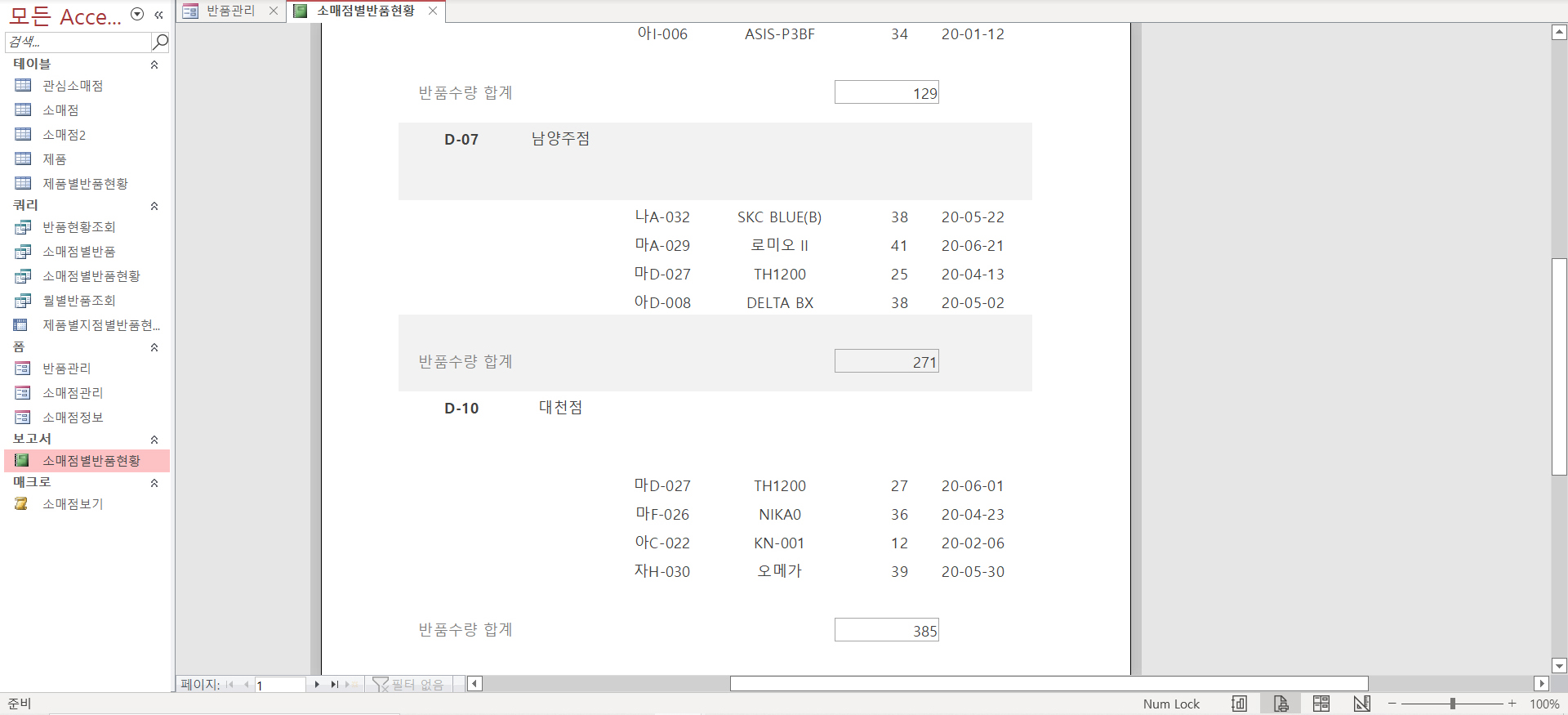
Task: Click zoom in plus button
Action: pos(1512,704)
